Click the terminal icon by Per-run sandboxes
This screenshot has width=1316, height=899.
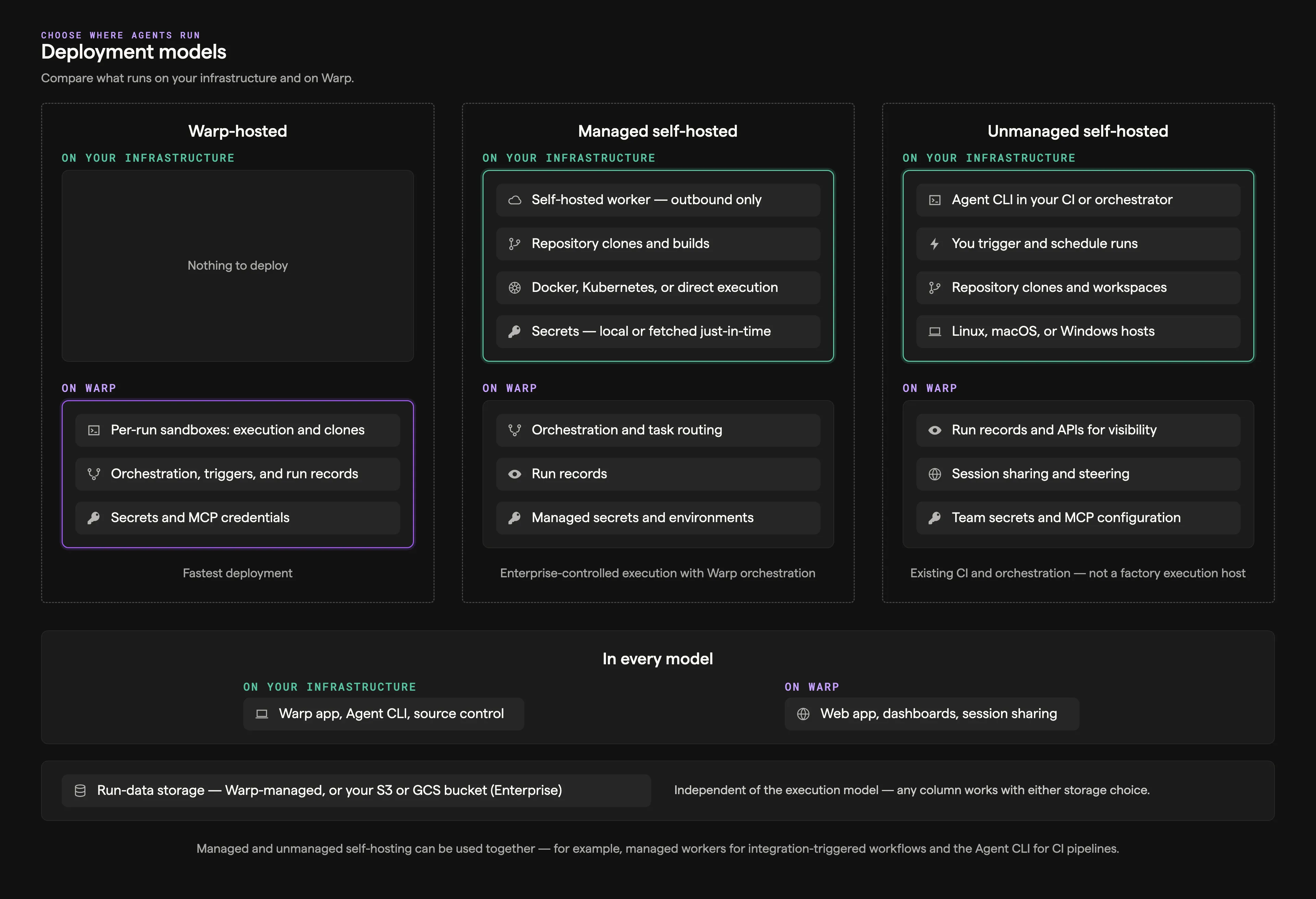[94, 430]
